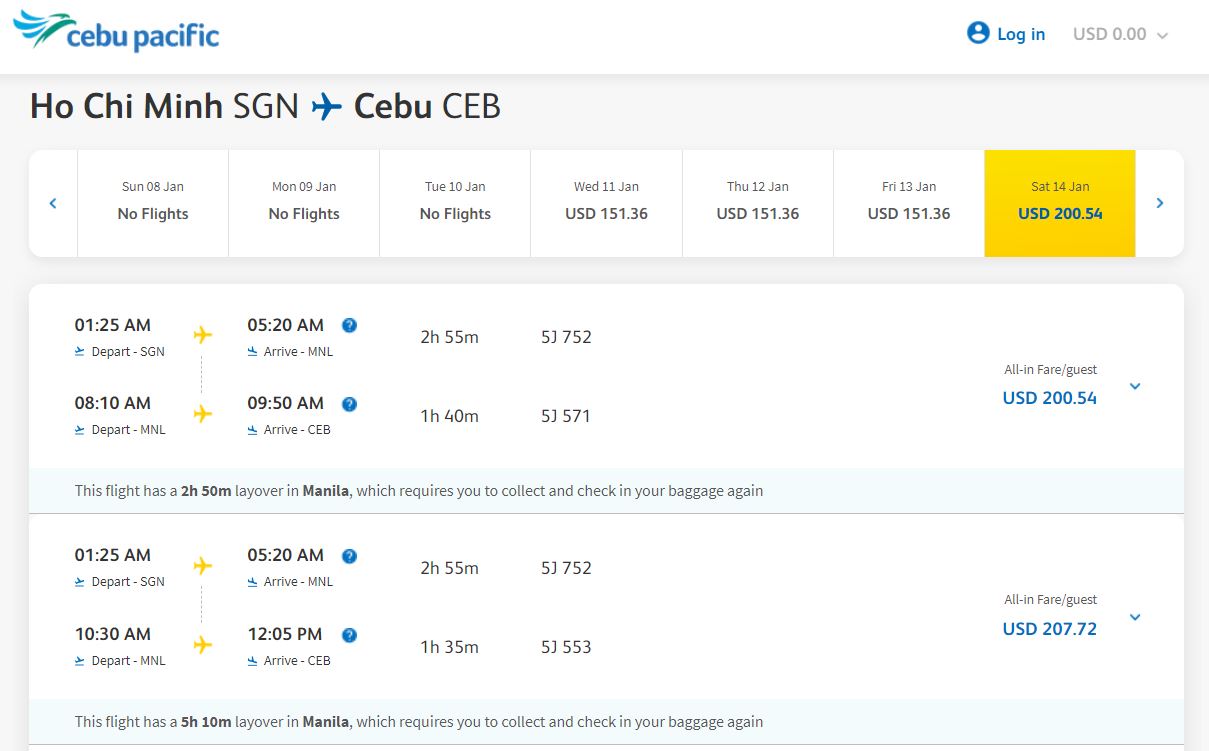Screen dimensions: 1209x751
Task: Click help icon beside second 05:20 AM arrival
Action: click(x=349, y=556)
